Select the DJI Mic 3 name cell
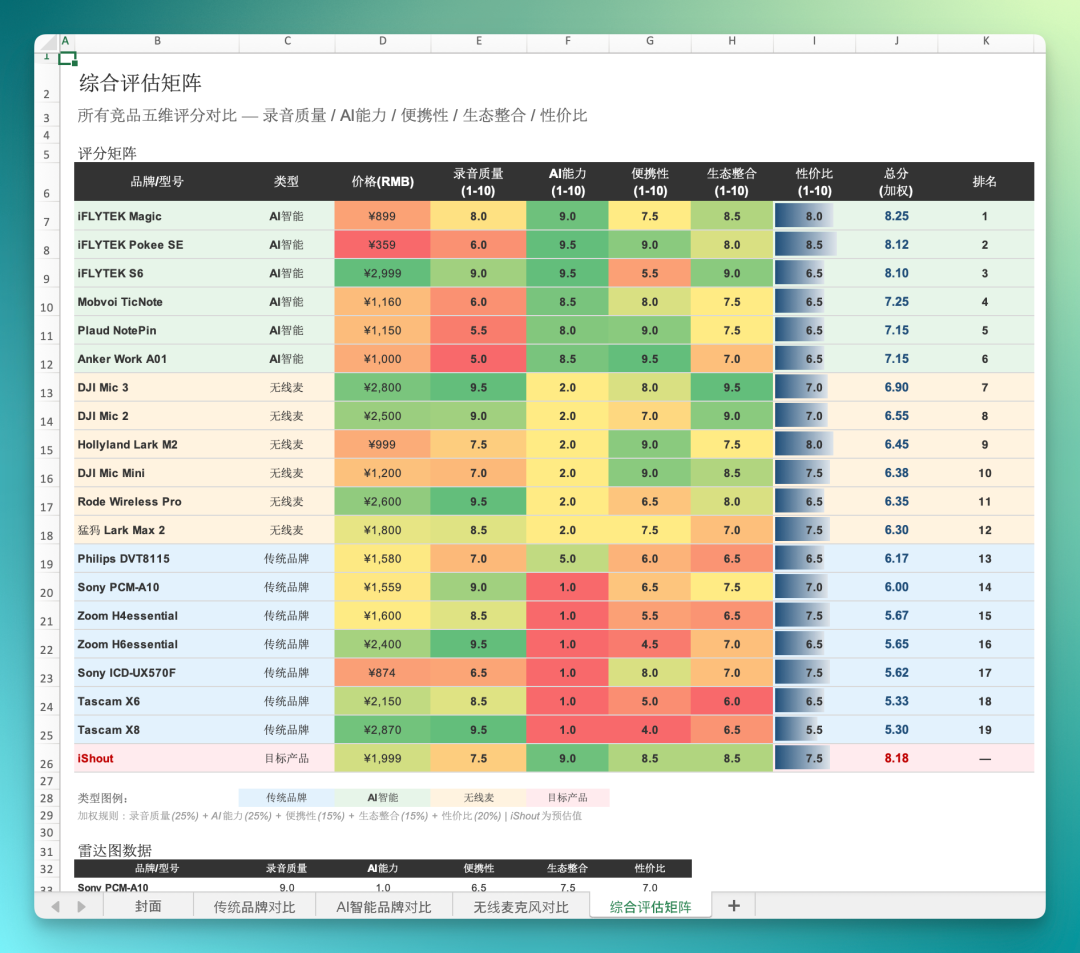1080x953 pixels. coord(157,388)
